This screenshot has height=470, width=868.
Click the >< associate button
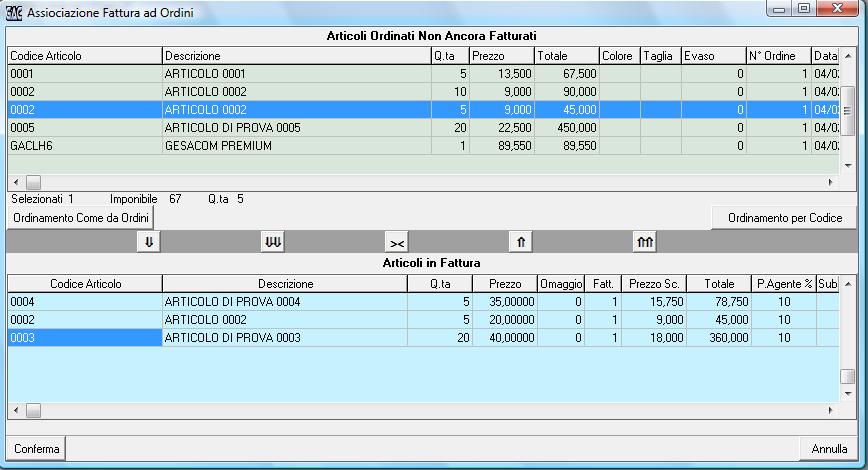(x=397, y=242)
